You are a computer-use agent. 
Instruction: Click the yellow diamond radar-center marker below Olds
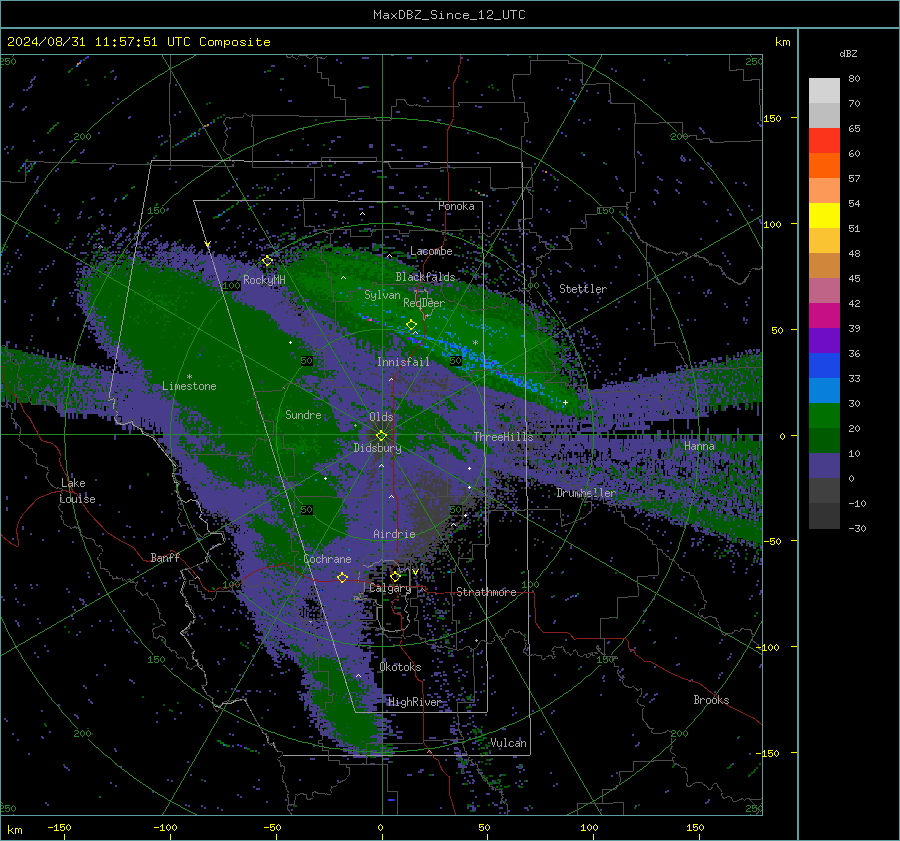coord(381,435)
